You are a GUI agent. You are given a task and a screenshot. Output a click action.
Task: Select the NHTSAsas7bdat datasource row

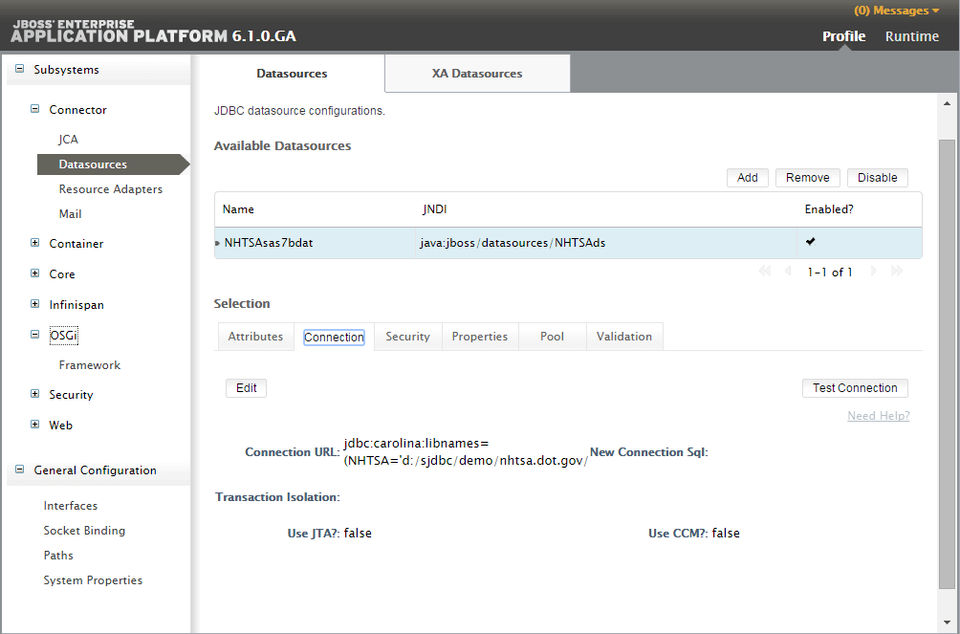pyautogui.click(x=568, y=243)
